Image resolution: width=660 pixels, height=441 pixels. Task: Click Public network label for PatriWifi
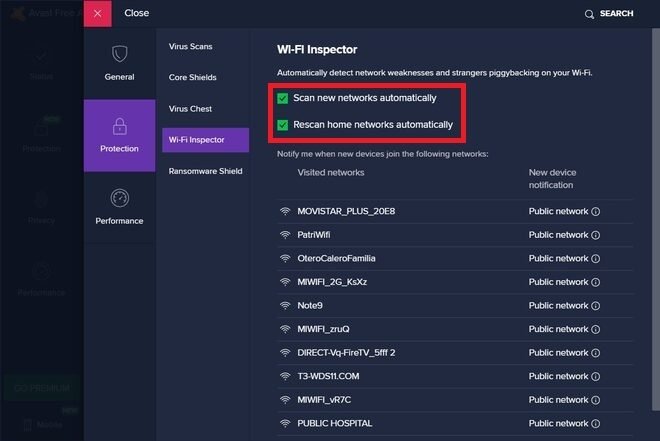click(558, 235)
